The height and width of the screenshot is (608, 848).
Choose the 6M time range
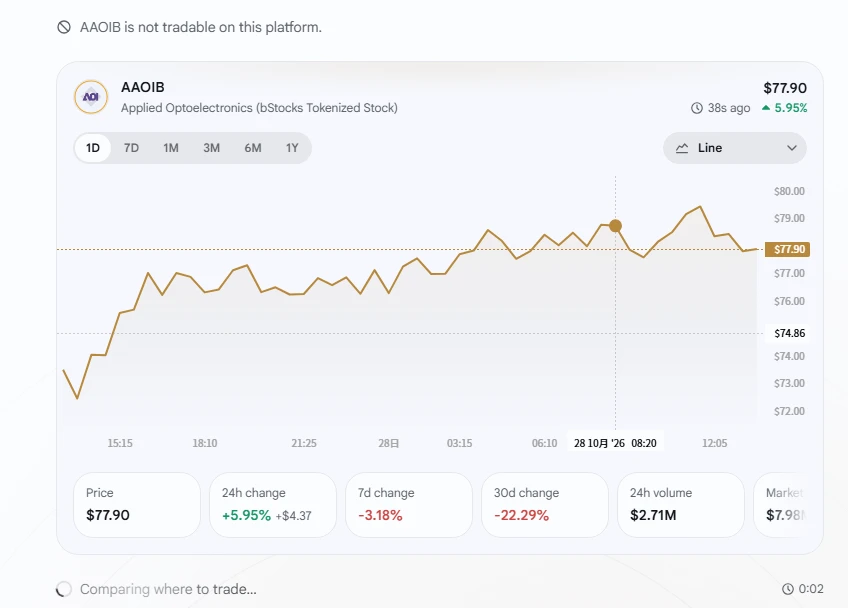pos(253,148)
